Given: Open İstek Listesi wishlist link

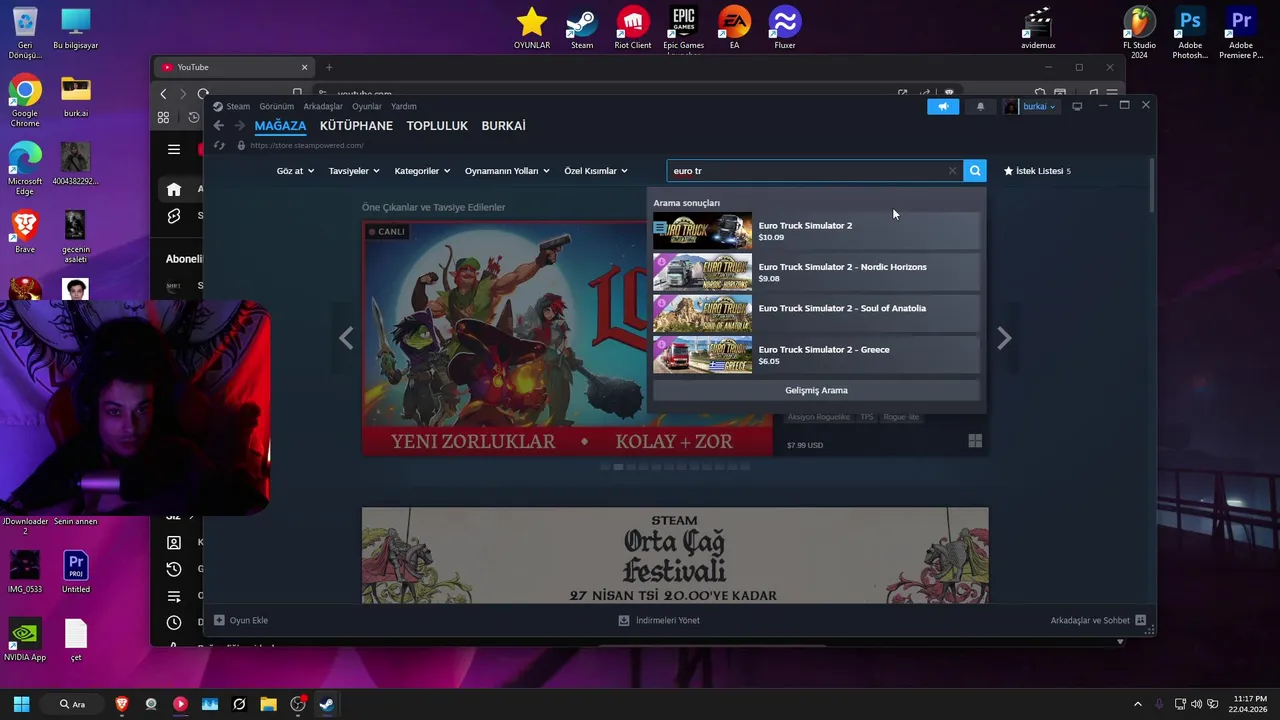Looking at the screenshot, I should click(x=1037, y=171).
